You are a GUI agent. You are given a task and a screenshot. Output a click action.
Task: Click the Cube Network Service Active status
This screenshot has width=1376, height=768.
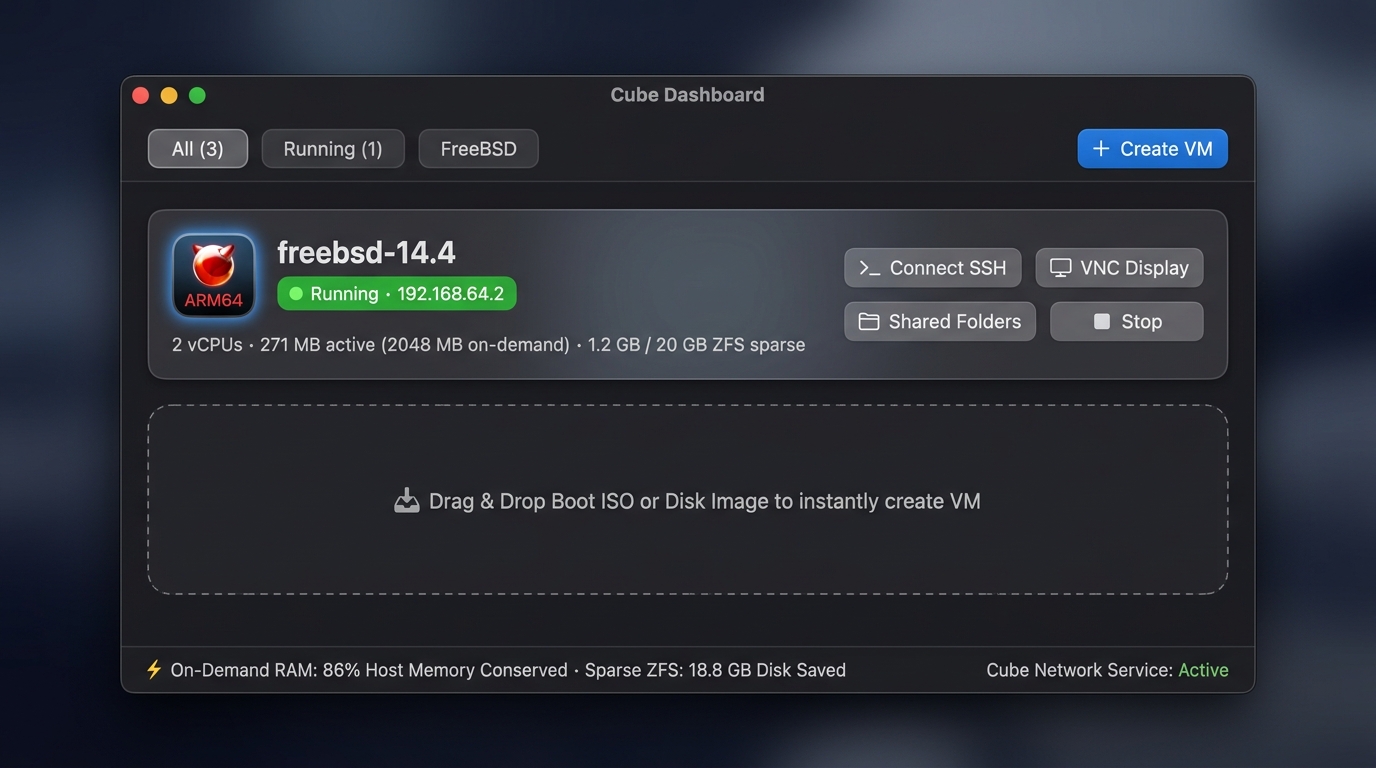1107,670
